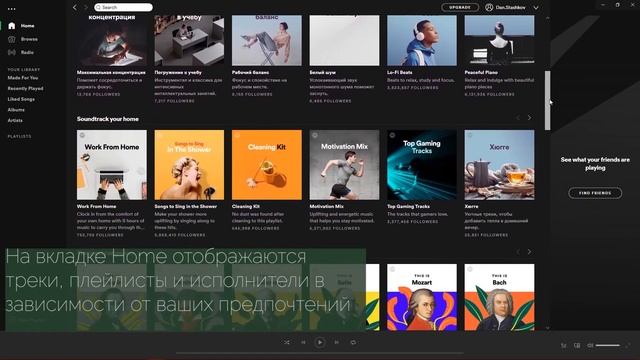The width and height of the screenshot is (640, 360).
Task: Click the back navigation arrow
Action: (x=75, y=7)
